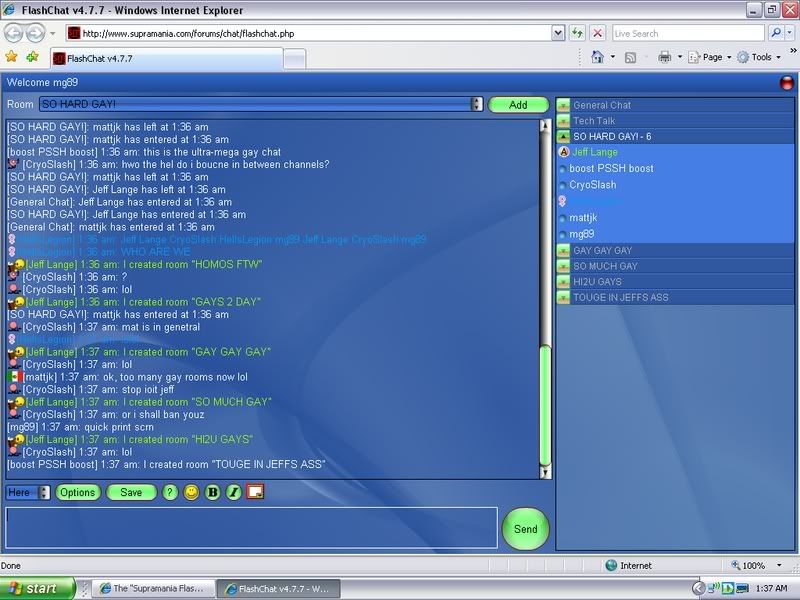This screenshot has width=800, height=600.
Task: Click the chat log scrollbar thumb
Action: pyautogui.click(x=545, y=405)
